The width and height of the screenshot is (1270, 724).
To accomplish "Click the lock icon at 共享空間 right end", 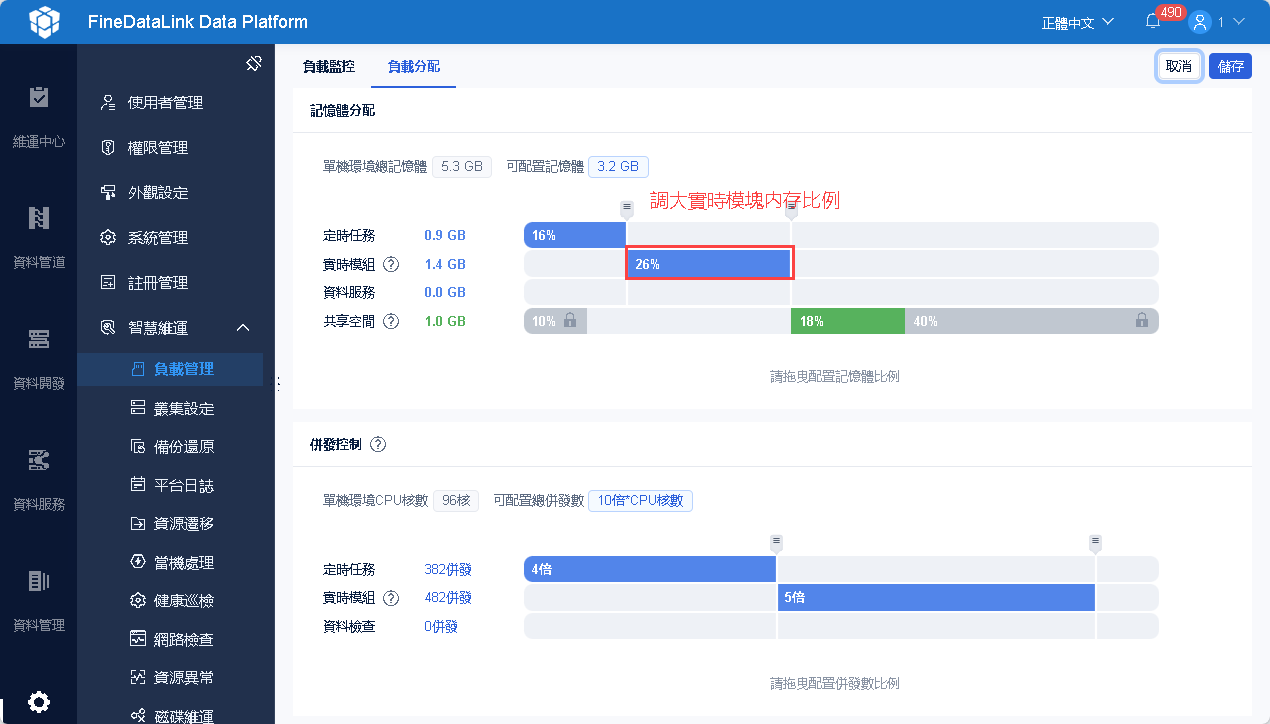I will [x=1141, y=321].
